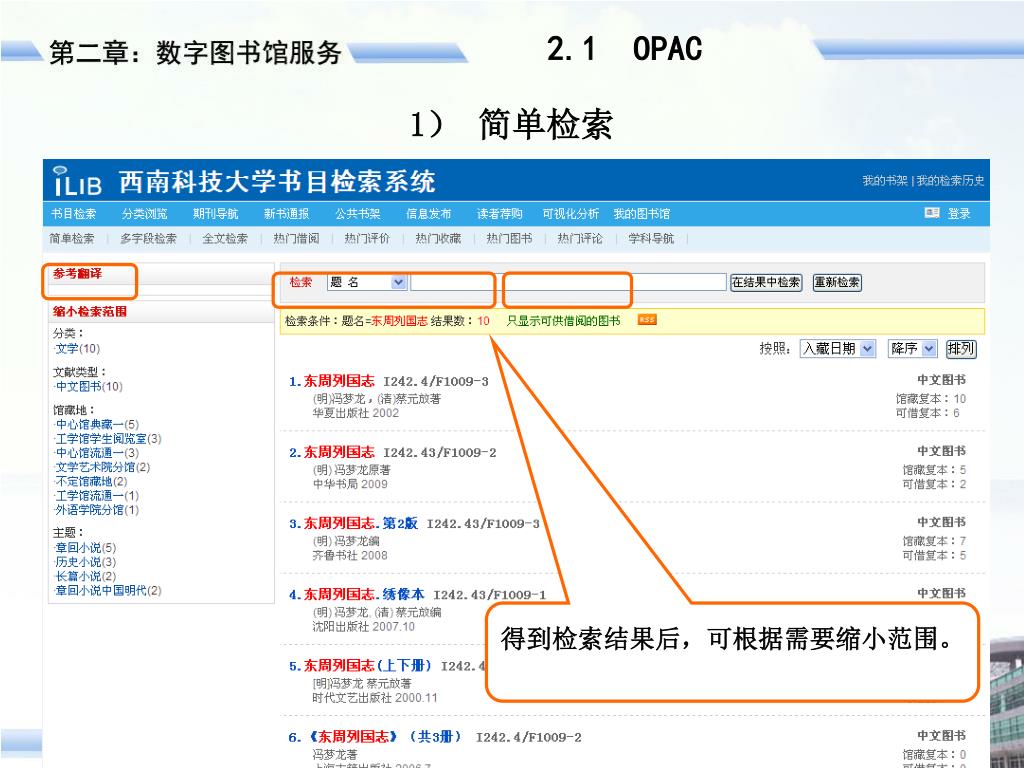Filter by subject 历史小说(3)
Screen dimensions: 1024x768
click(x=86, y=562)
